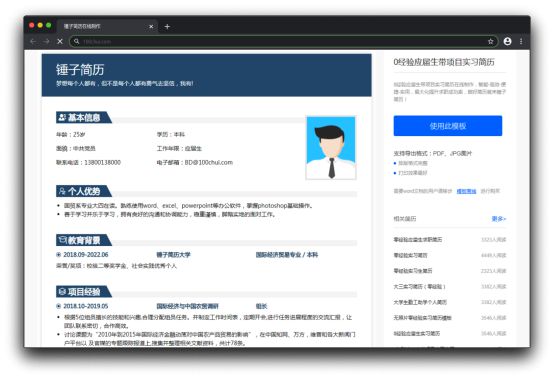
Task: Open the last listed related resume, 经验应届生实习简历
Action: (x=417, y=333)
